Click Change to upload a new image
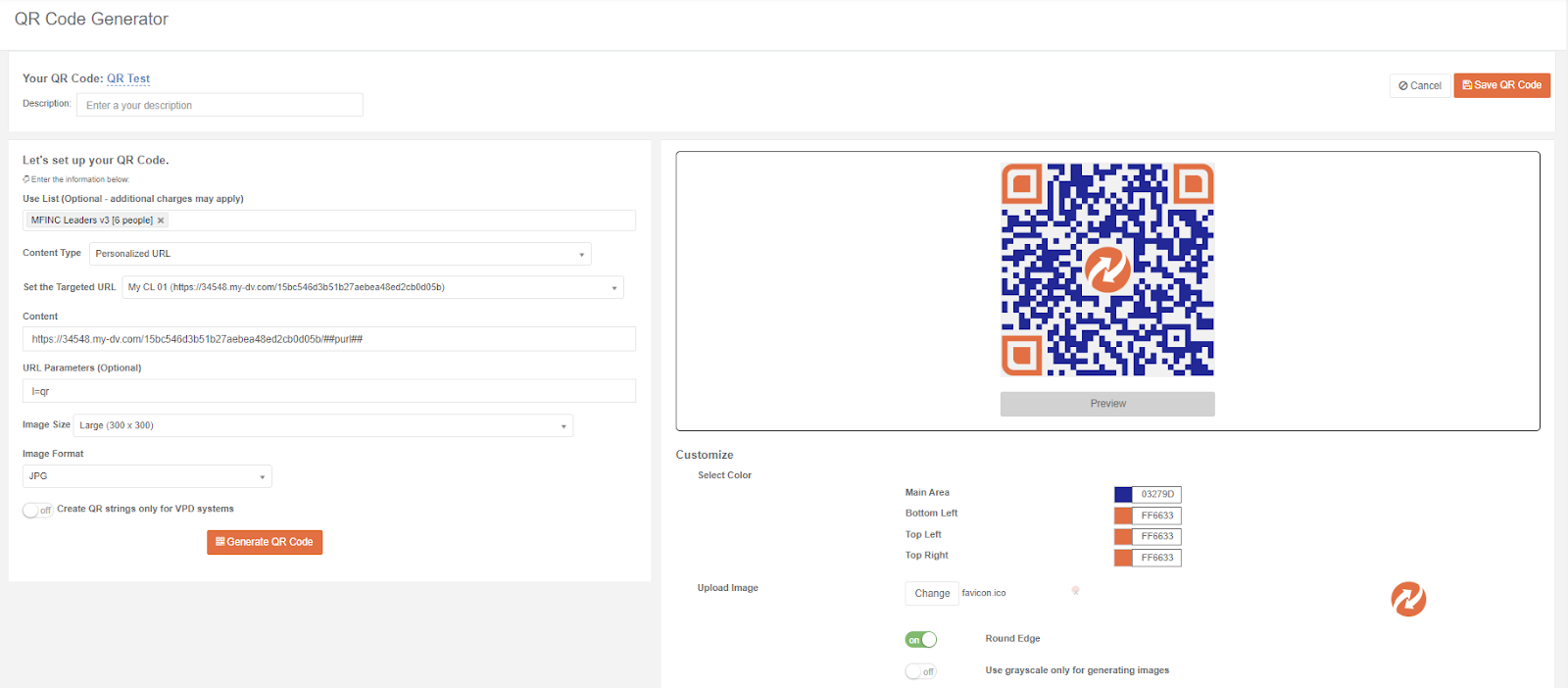The image size is (1568, 688). click(x=932, y=593)
